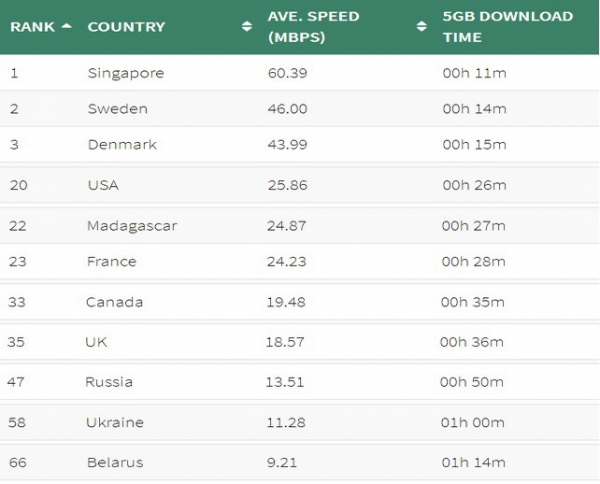Select the Madagascar table cell

pos(132,226)
